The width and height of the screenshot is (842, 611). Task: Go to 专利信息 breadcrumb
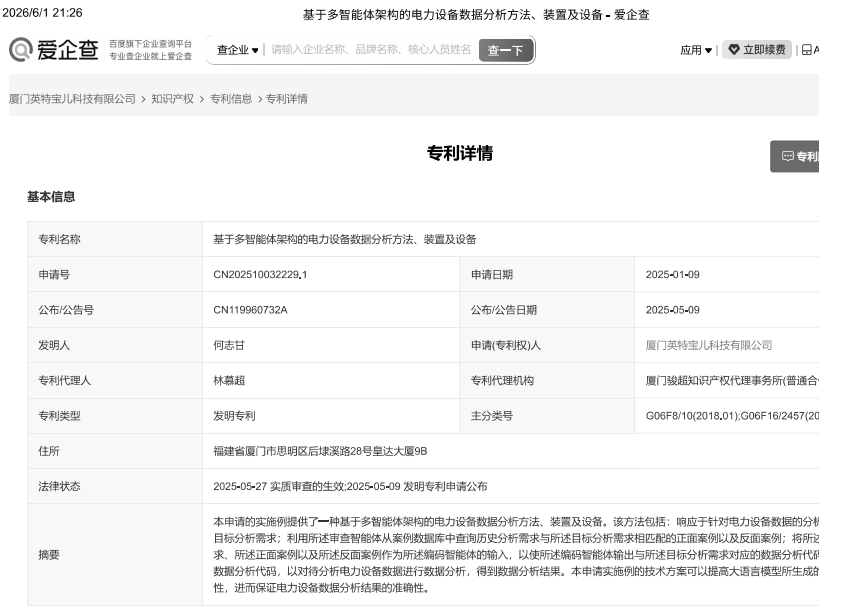(x=231, y=99)
